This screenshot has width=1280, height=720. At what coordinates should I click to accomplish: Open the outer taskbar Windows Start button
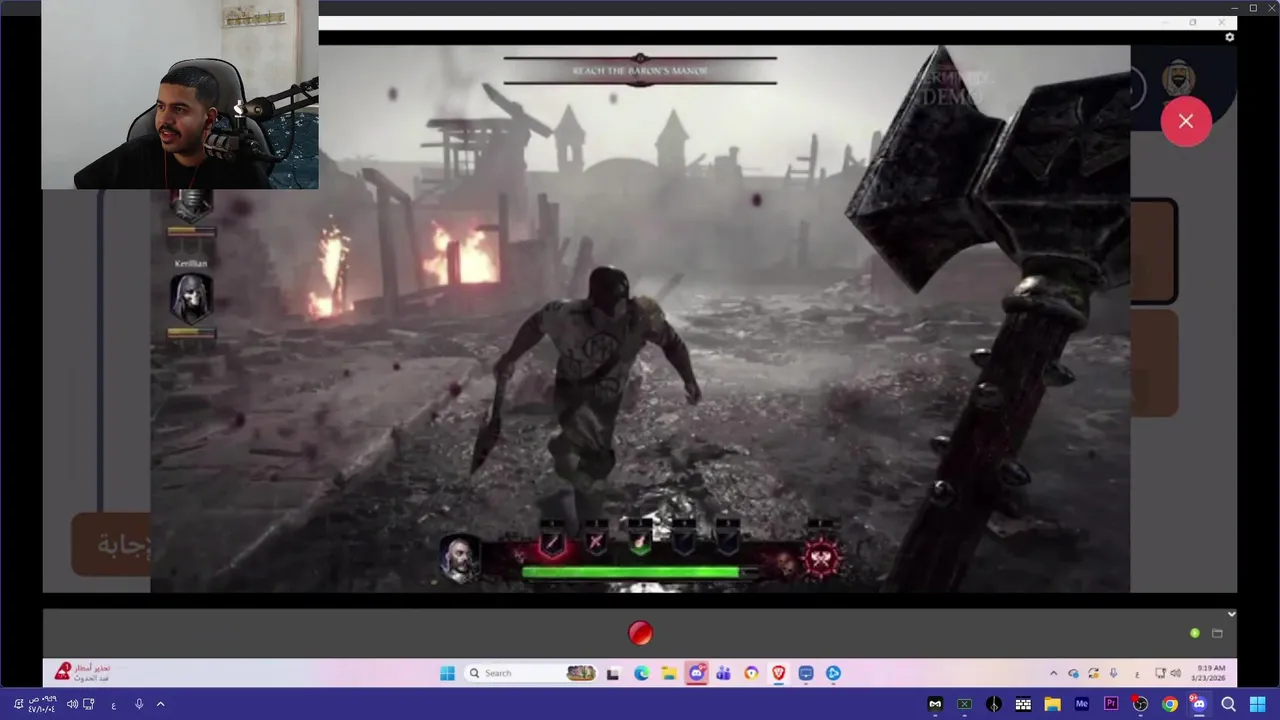pos(1257,704)
